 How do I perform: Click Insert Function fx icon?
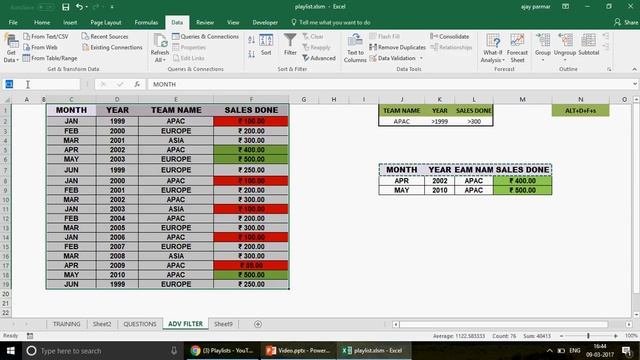[137, 84]
